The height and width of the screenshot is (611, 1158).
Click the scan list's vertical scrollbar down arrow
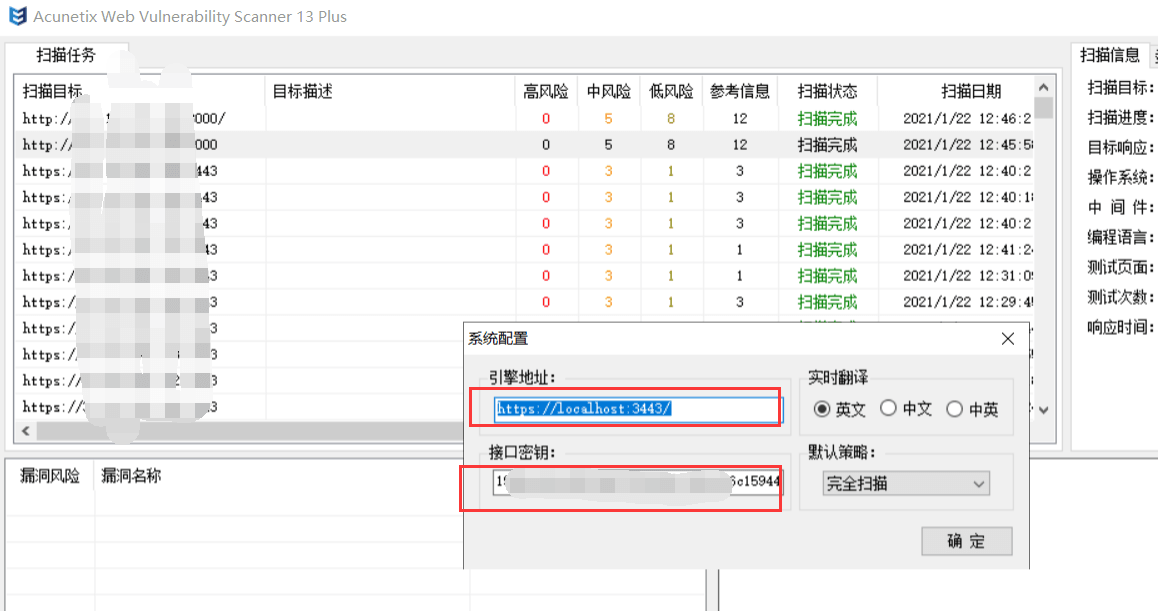(1044, 409)
